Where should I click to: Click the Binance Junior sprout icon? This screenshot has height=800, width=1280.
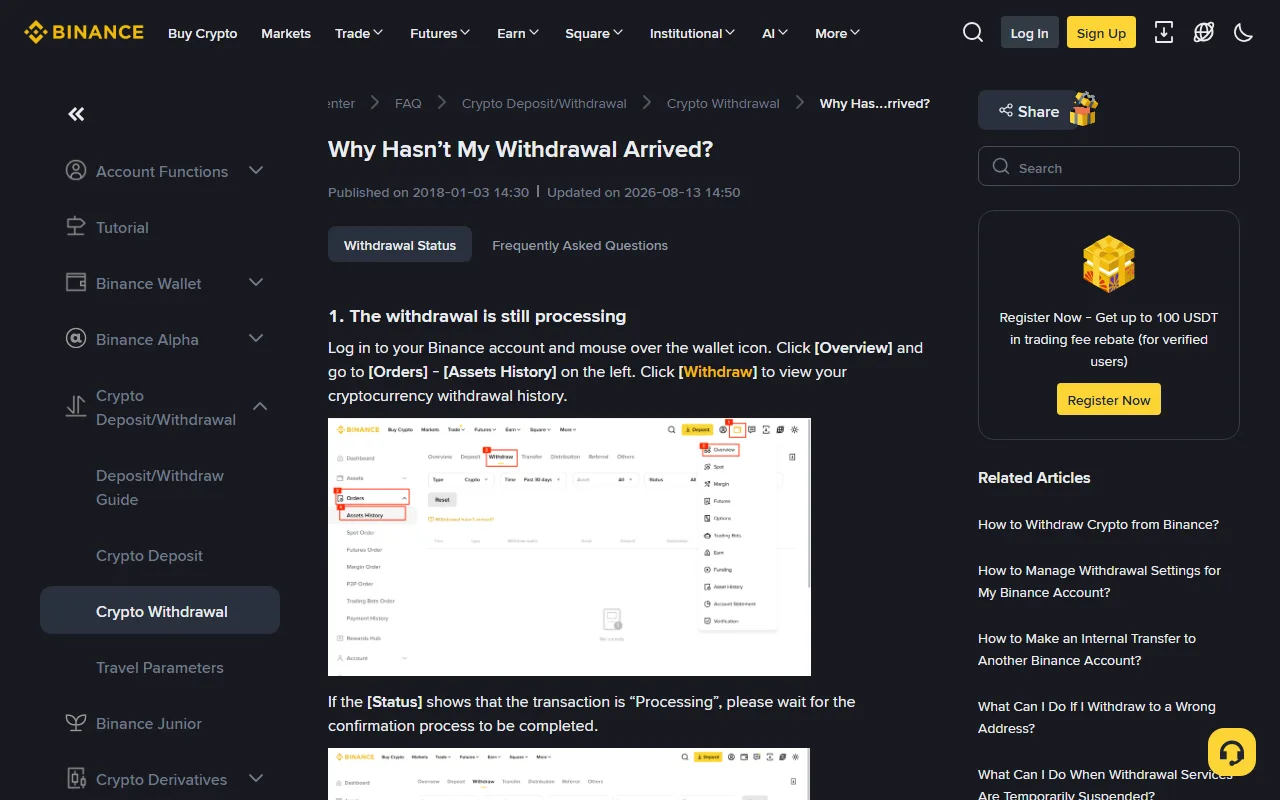coord(76,723)
